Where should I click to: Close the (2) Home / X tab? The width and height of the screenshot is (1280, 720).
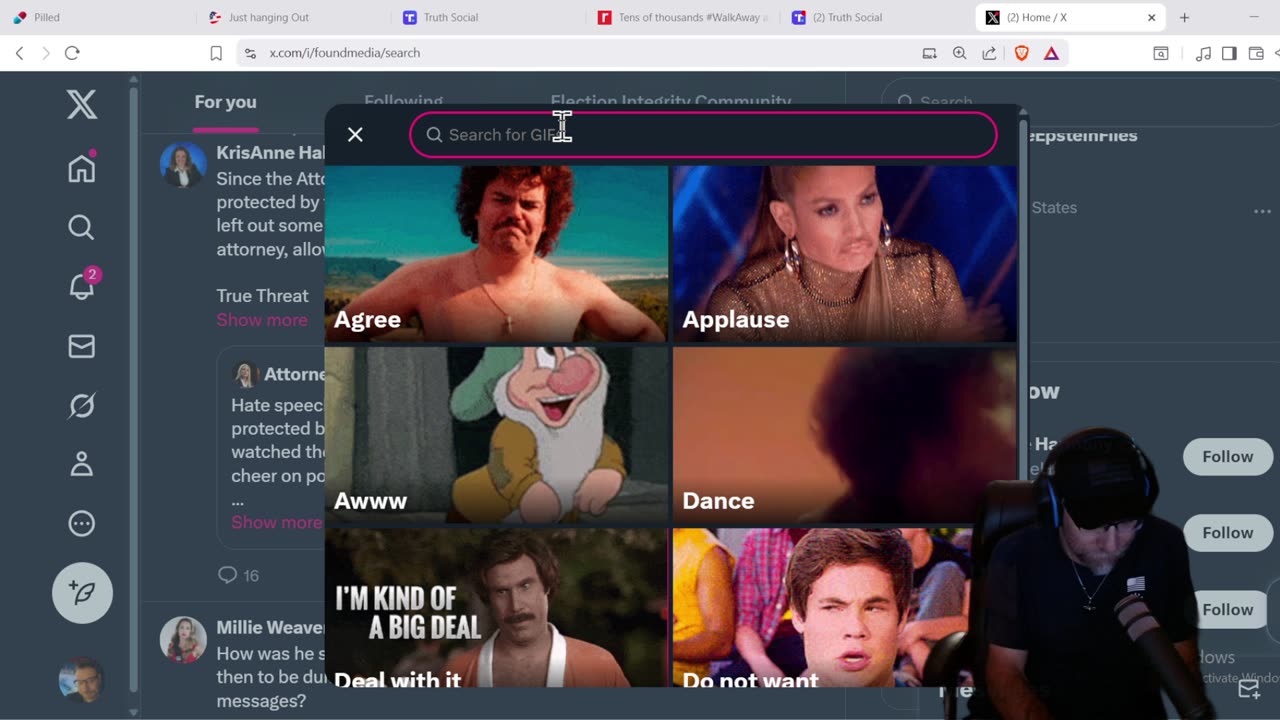pyautogui.click(x=1151, y=17)
